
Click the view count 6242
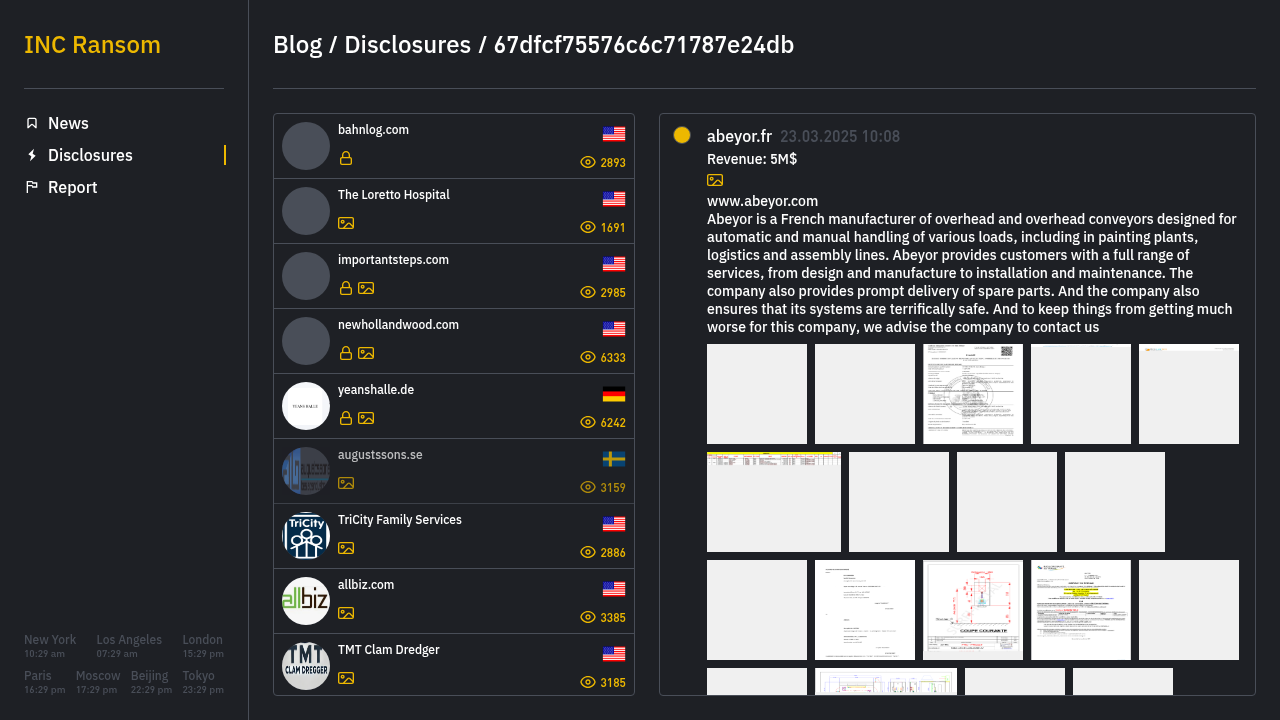613,423
